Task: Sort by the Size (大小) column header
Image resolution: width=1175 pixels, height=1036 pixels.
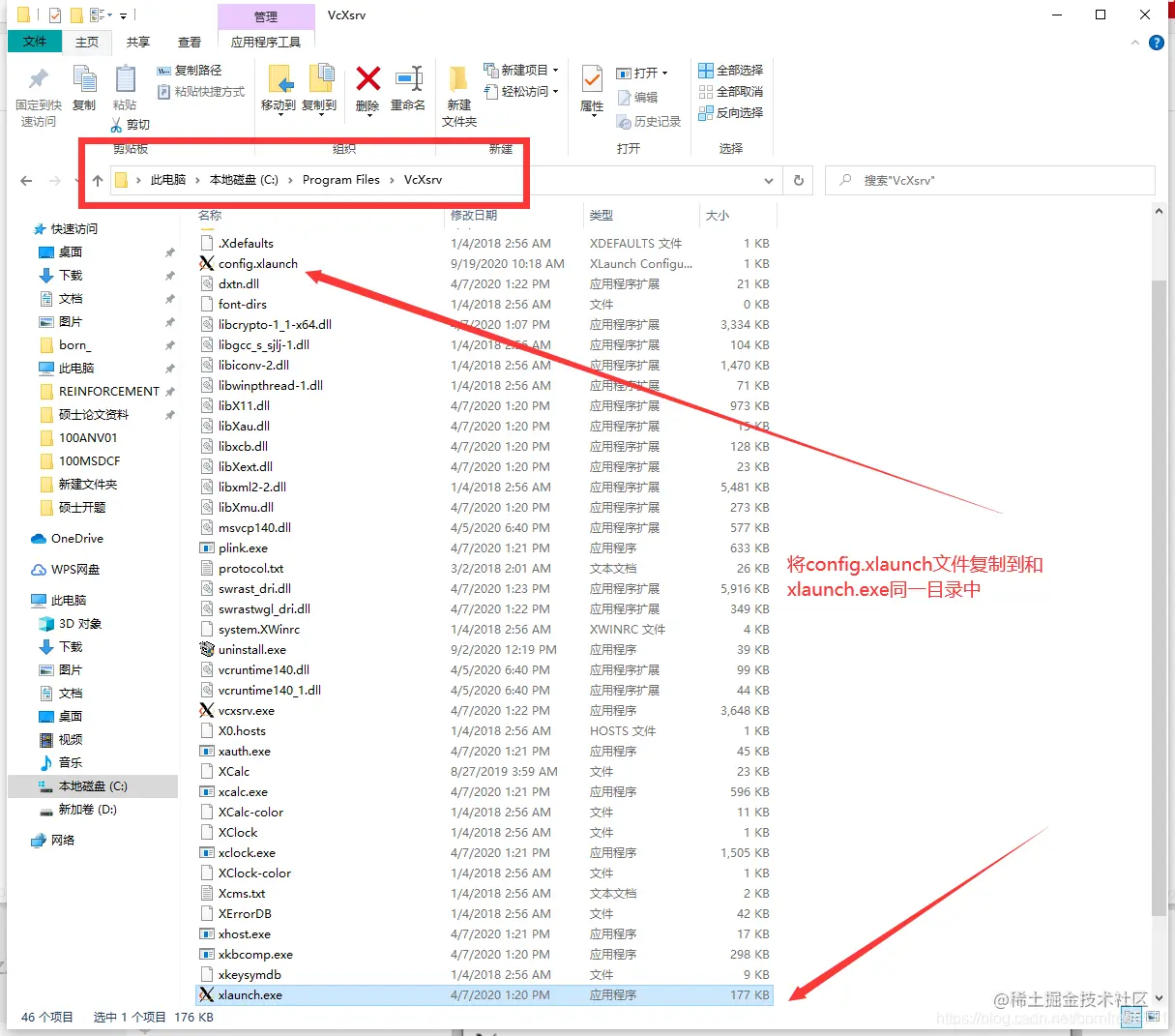Action: [x=738, y=216]
